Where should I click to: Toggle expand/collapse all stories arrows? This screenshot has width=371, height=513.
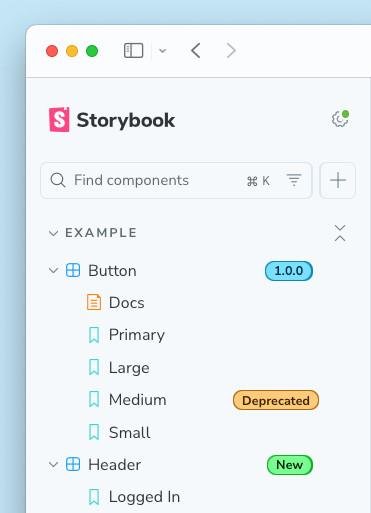340,233
